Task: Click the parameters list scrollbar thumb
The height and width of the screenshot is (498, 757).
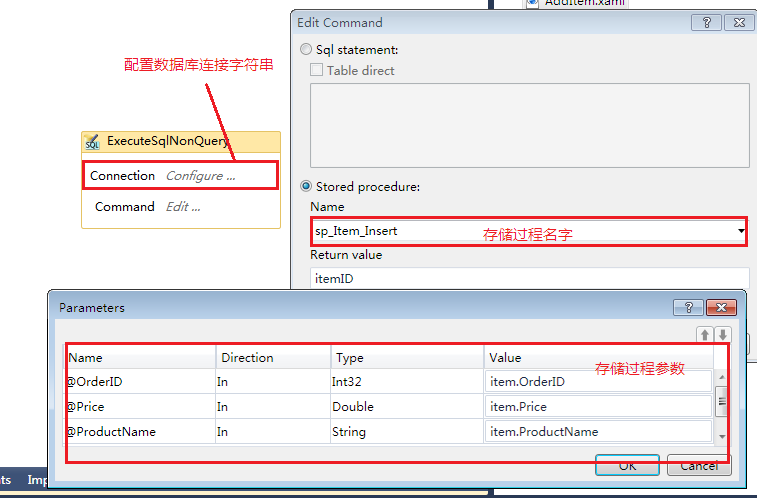Action: click(x=722, y=401)
